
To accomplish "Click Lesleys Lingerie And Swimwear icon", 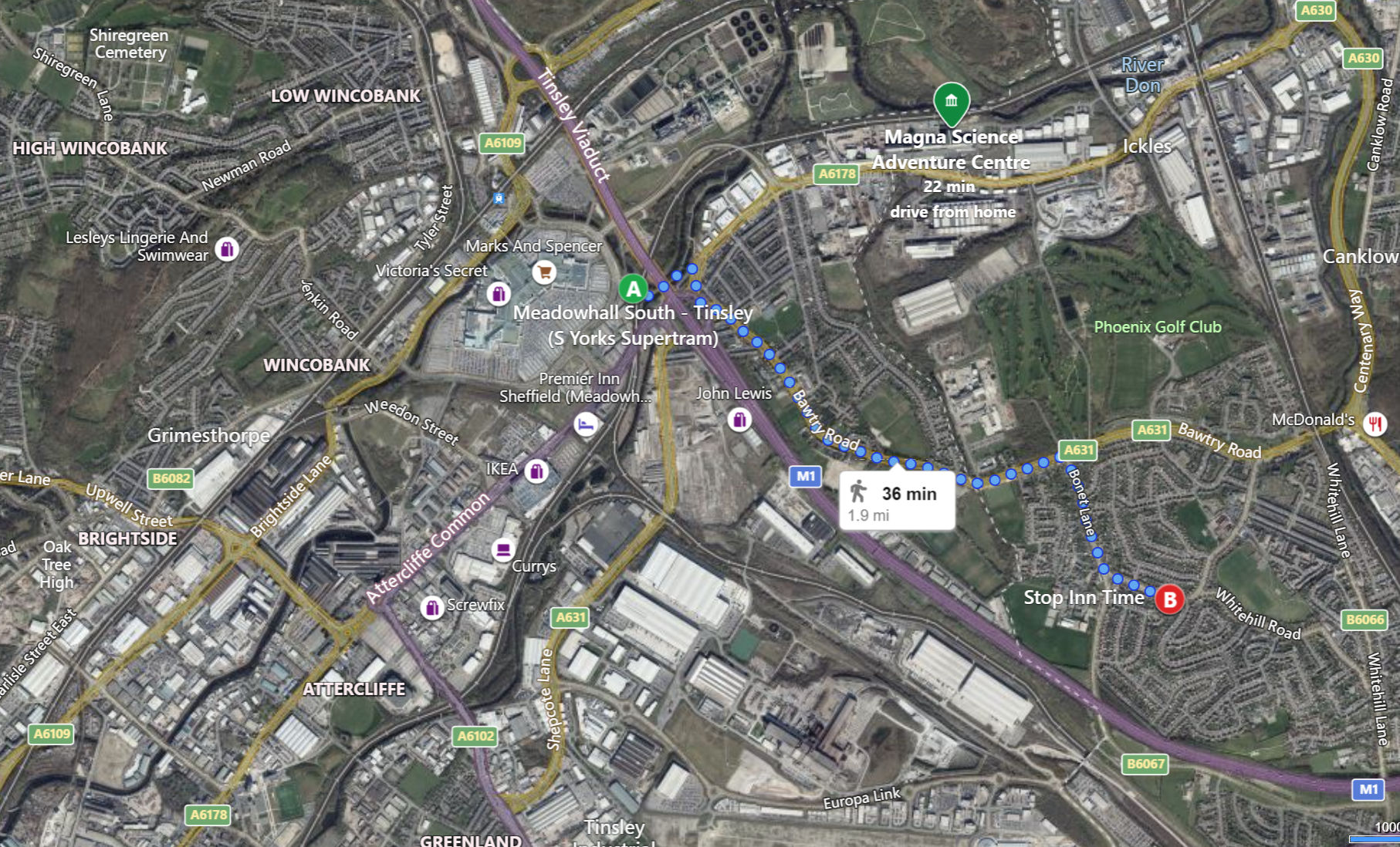I will coord(227,249).
